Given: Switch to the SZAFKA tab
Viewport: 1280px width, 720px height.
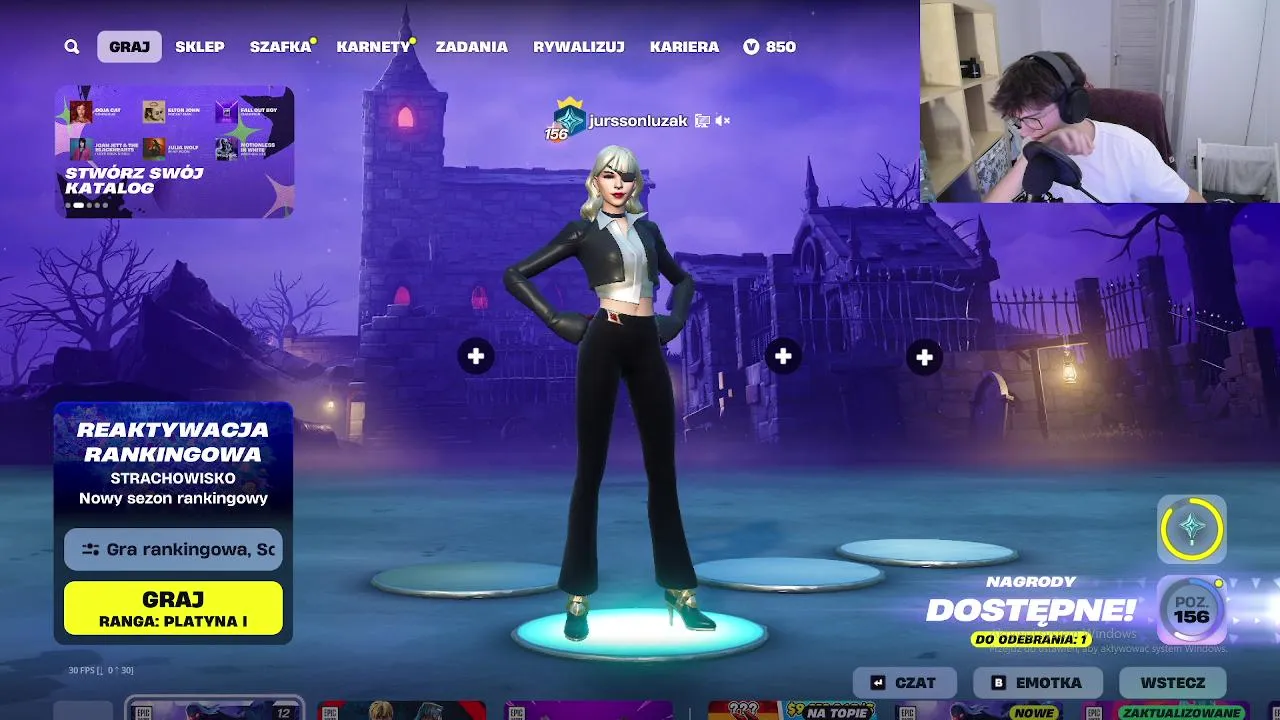Looking at the screenshot, I should (x=281, y=47).
